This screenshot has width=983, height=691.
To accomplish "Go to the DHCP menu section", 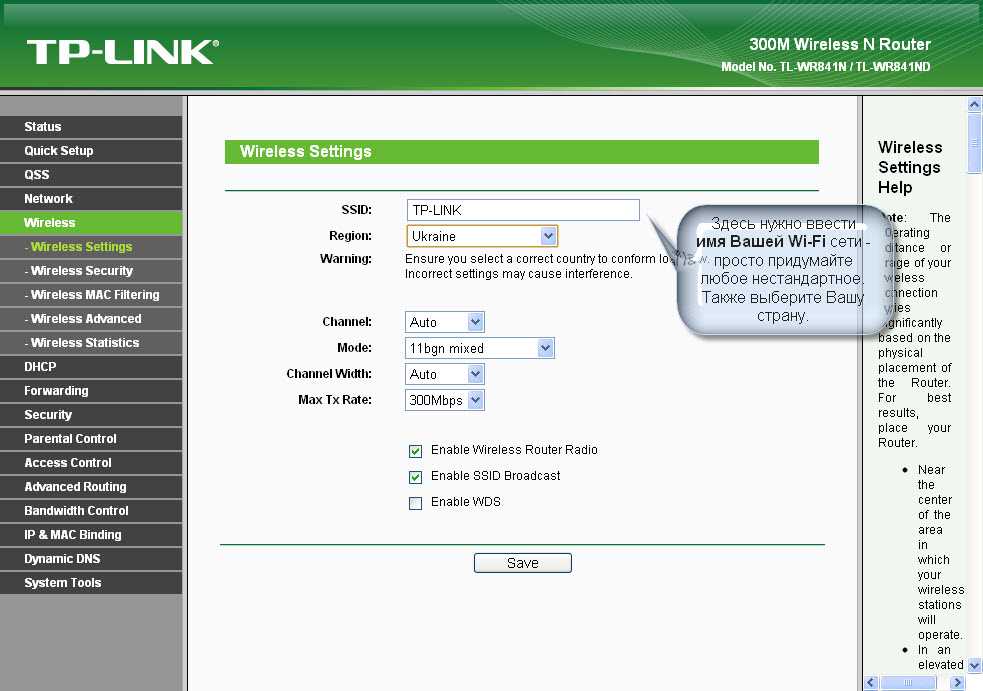I will pos(40,367).
